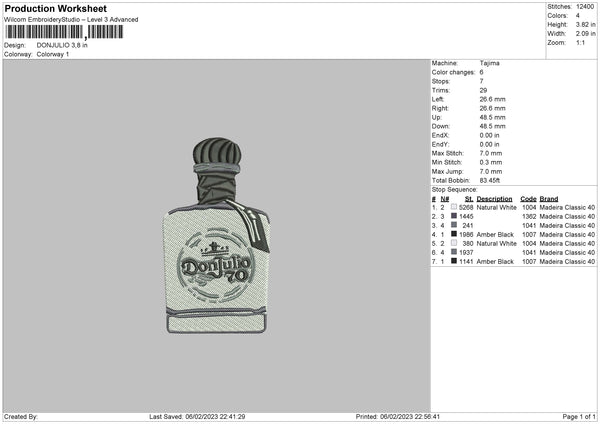Click the Zoom value '1:1'
600x424 pixels.
click(x=580, y=43)
